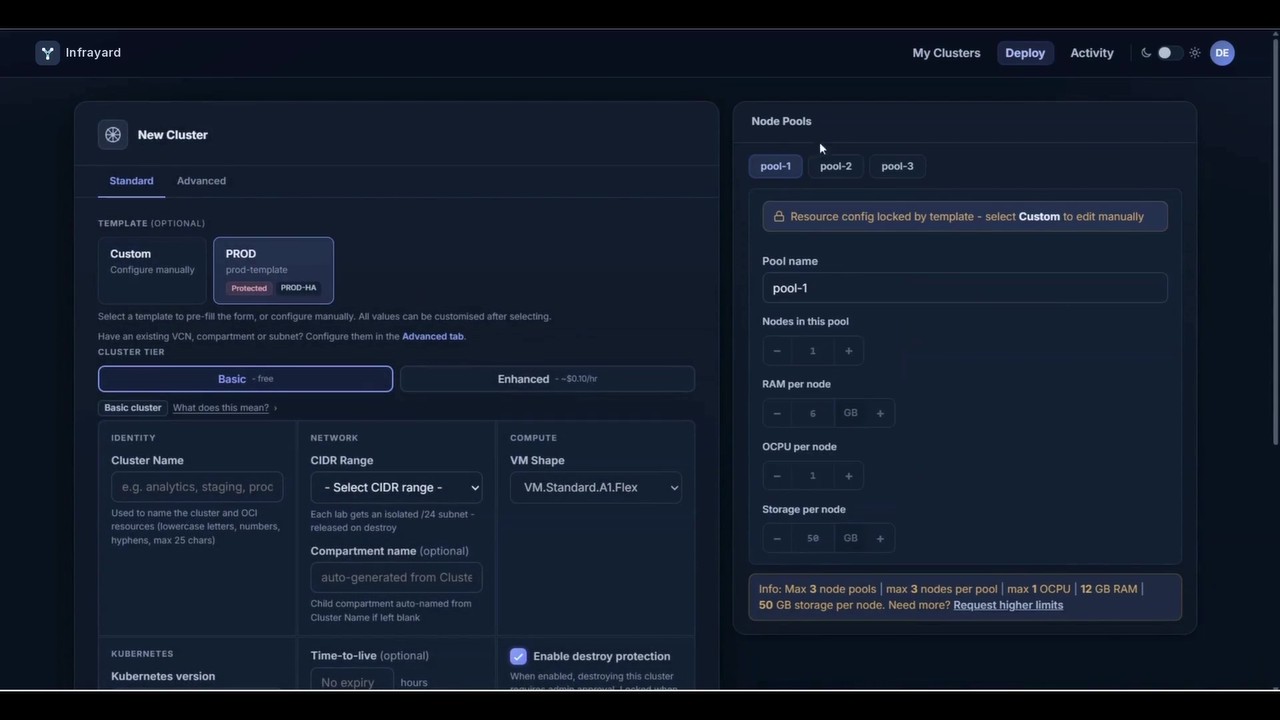Click the RAM per node value field
Viewport: 1280px width, 720px height.
(813, 413)
